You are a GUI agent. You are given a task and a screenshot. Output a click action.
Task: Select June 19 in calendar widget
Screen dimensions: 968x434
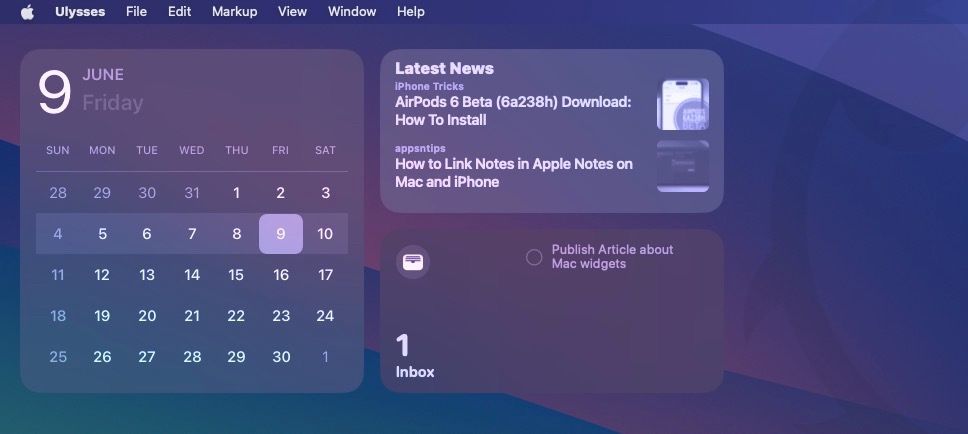[x=102, y=316]
